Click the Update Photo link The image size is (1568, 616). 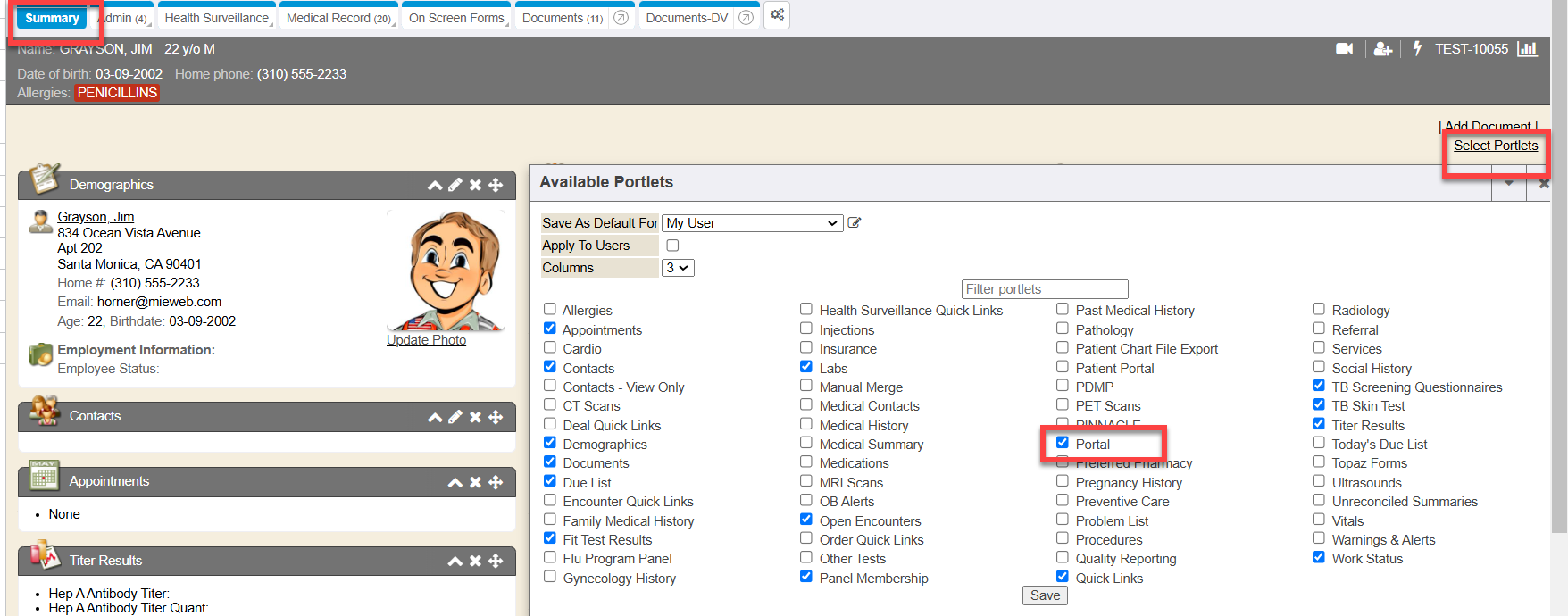click(x=426, y=340)
